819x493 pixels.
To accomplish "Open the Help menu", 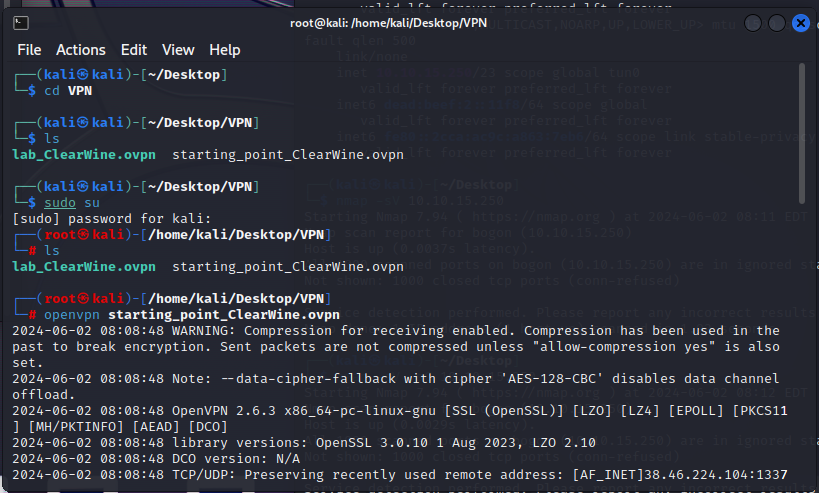I will 225,50.
